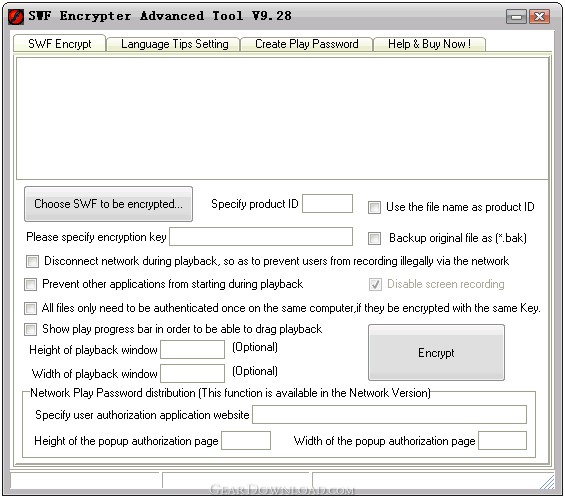This screenshot has height=498, width=565.
Task: Click the user authorization application website field
Action: tap(390, 414)
